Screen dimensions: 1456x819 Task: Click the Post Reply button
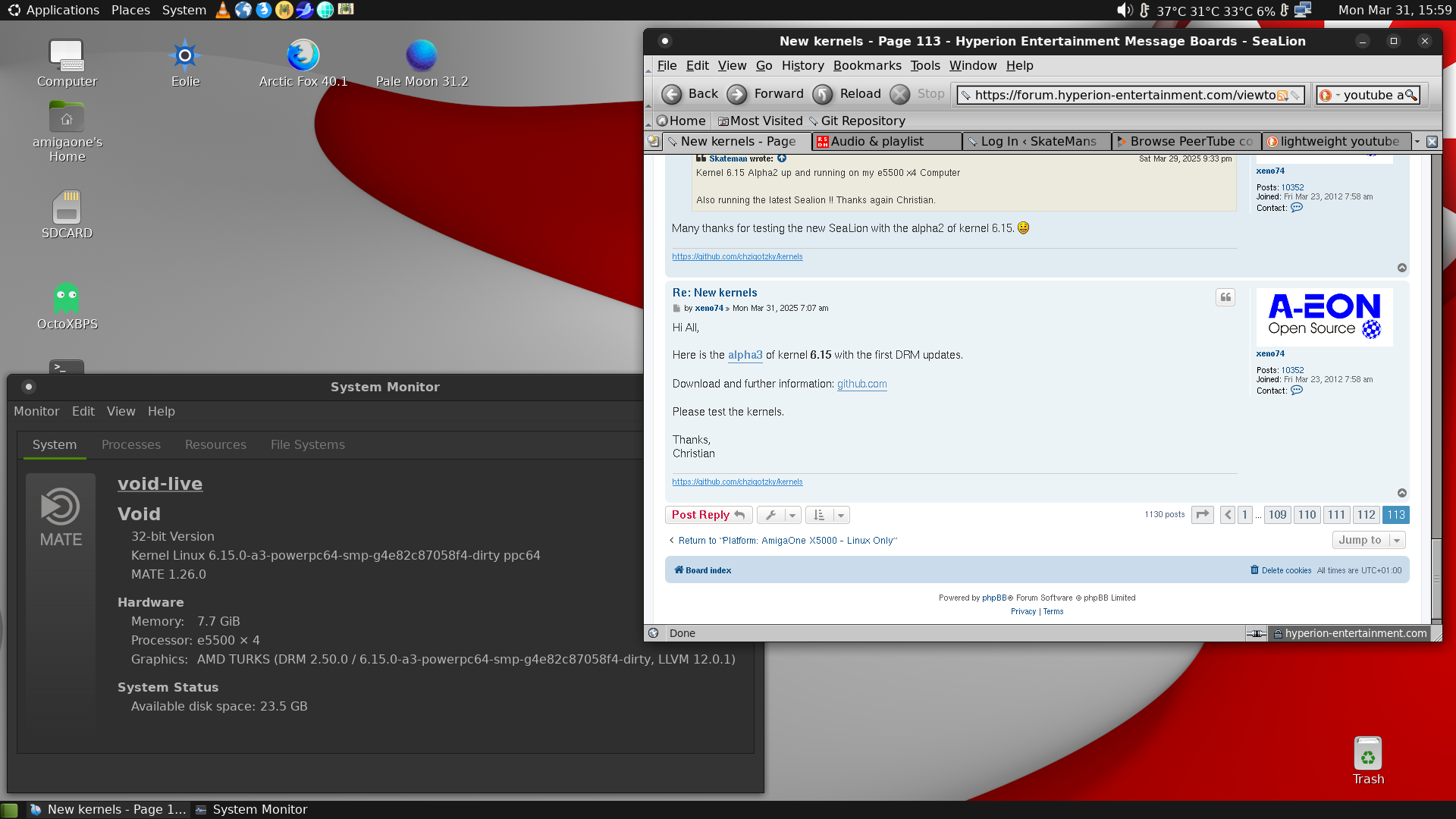(x=708, y=515)
